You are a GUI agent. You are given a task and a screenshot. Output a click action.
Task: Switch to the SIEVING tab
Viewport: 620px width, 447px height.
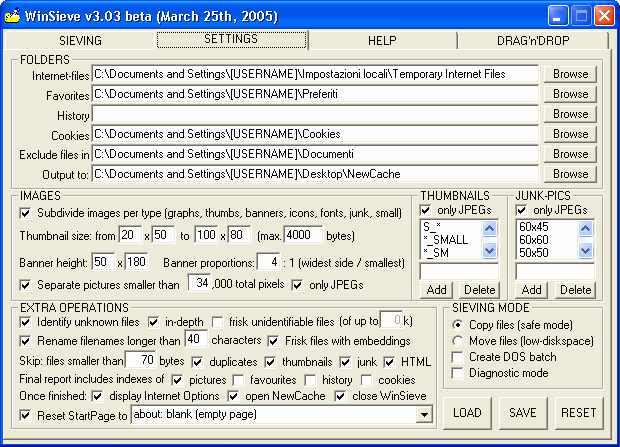tap(79, 40)
